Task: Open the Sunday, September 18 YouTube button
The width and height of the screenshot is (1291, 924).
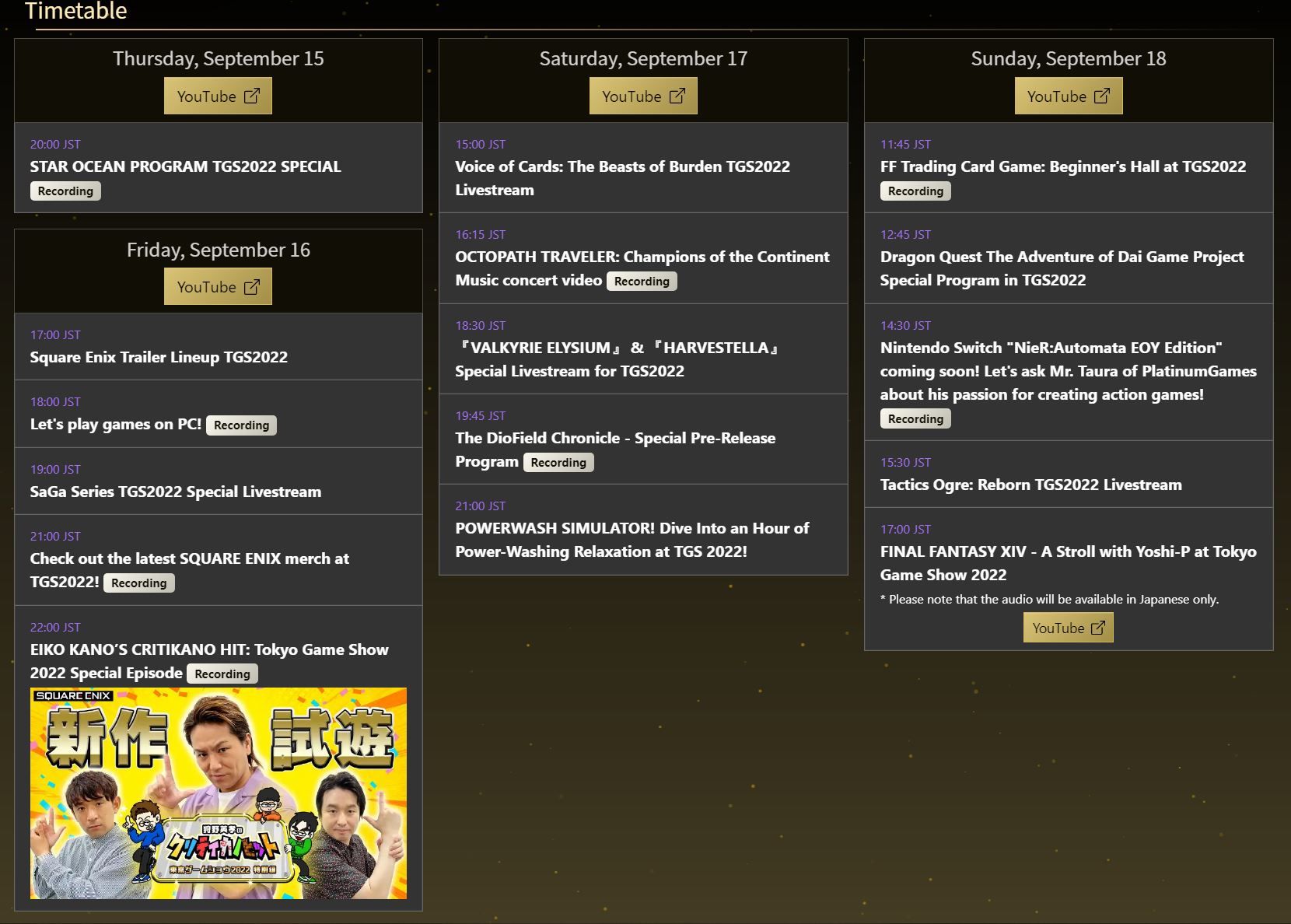Action: 1069,96
